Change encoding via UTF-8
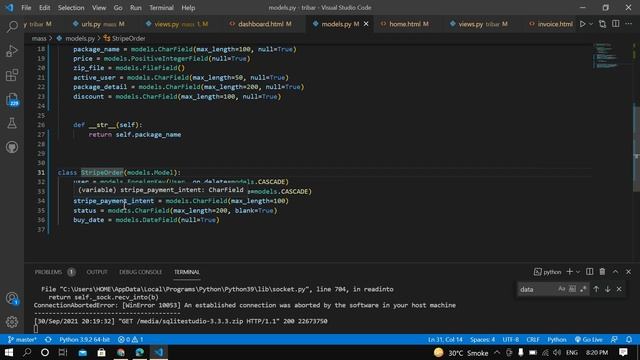 click(x=511, y=340)
